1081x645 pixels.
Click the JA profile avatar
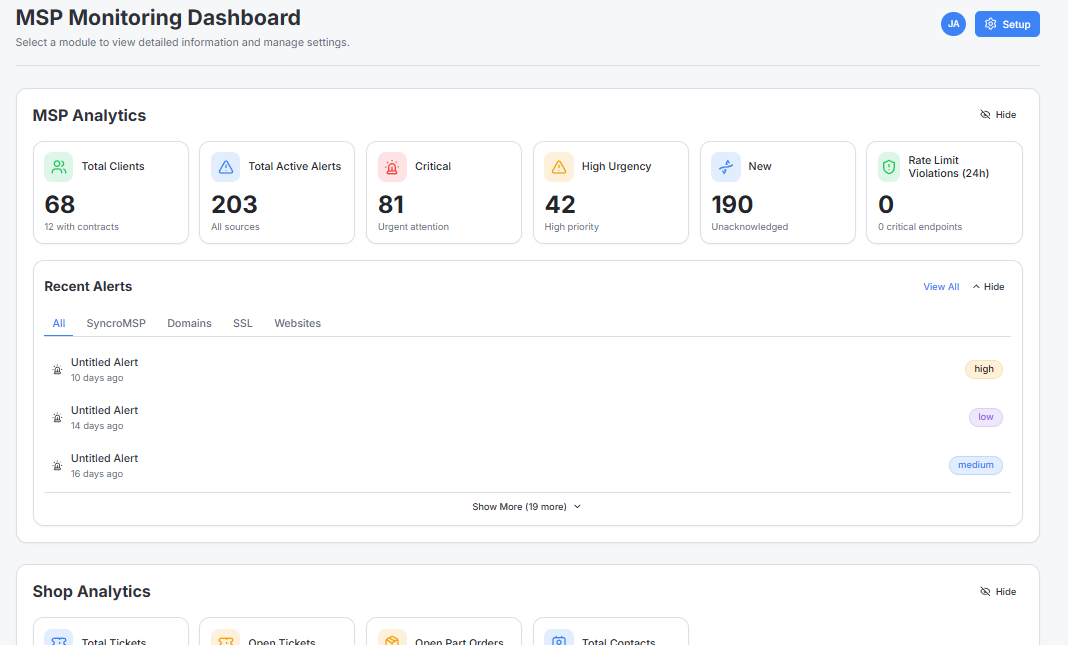coord(952,23)
